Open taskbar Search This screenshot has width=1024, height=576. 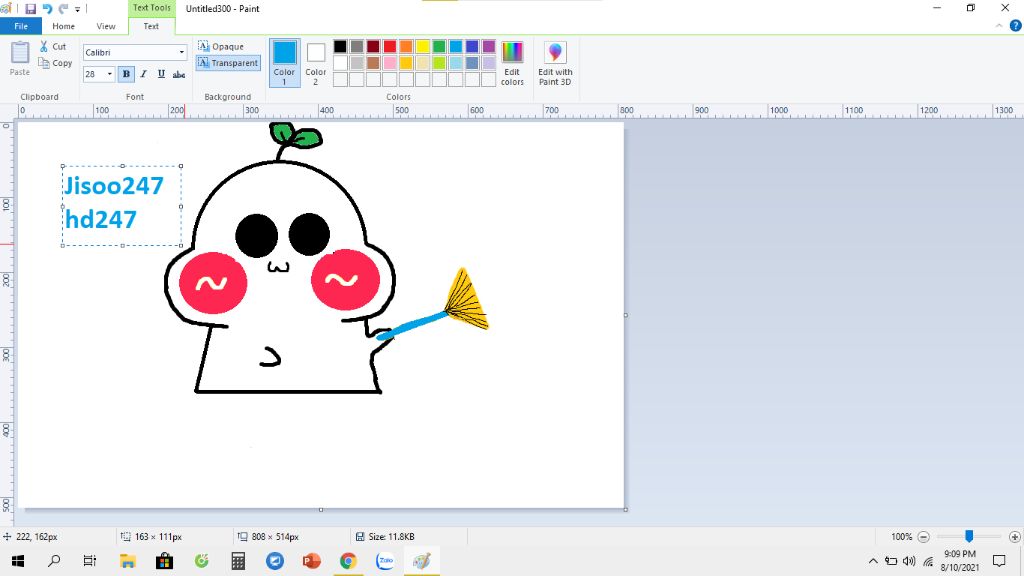click(x=54, y=561)
